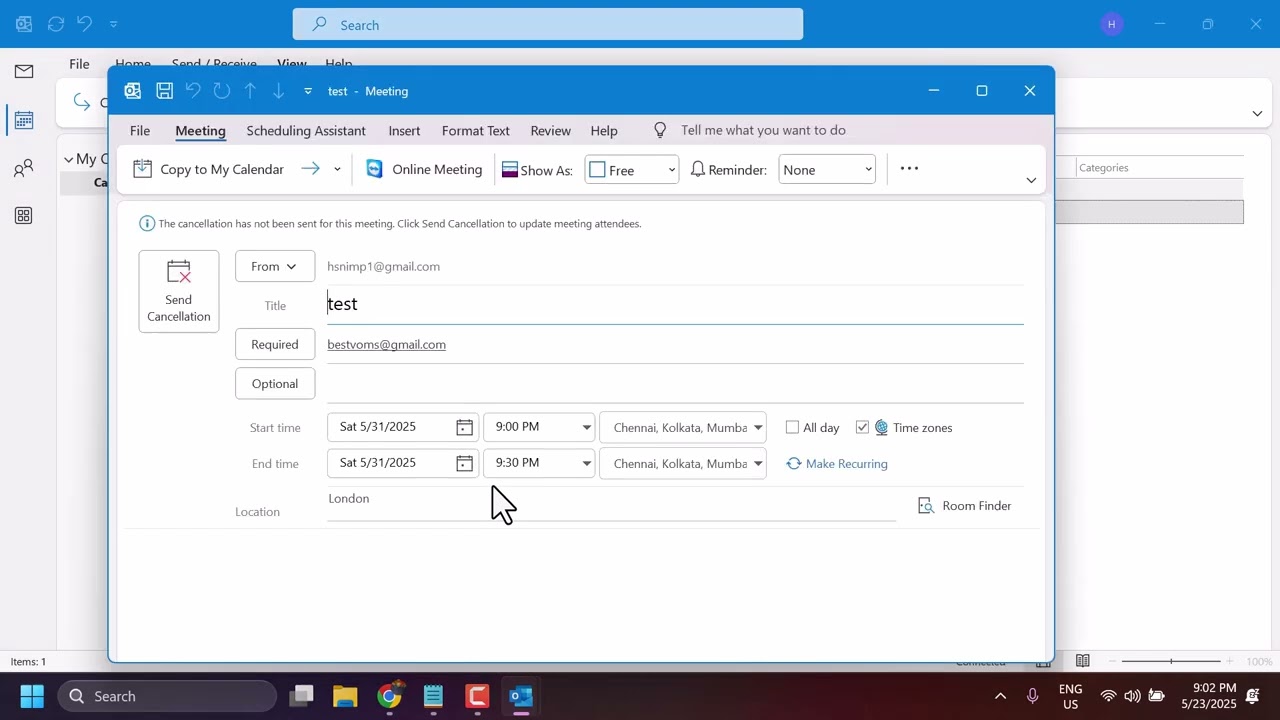Open the From sender dropdown button
This screenshot has height=720, width=1280.
point(275,266)
